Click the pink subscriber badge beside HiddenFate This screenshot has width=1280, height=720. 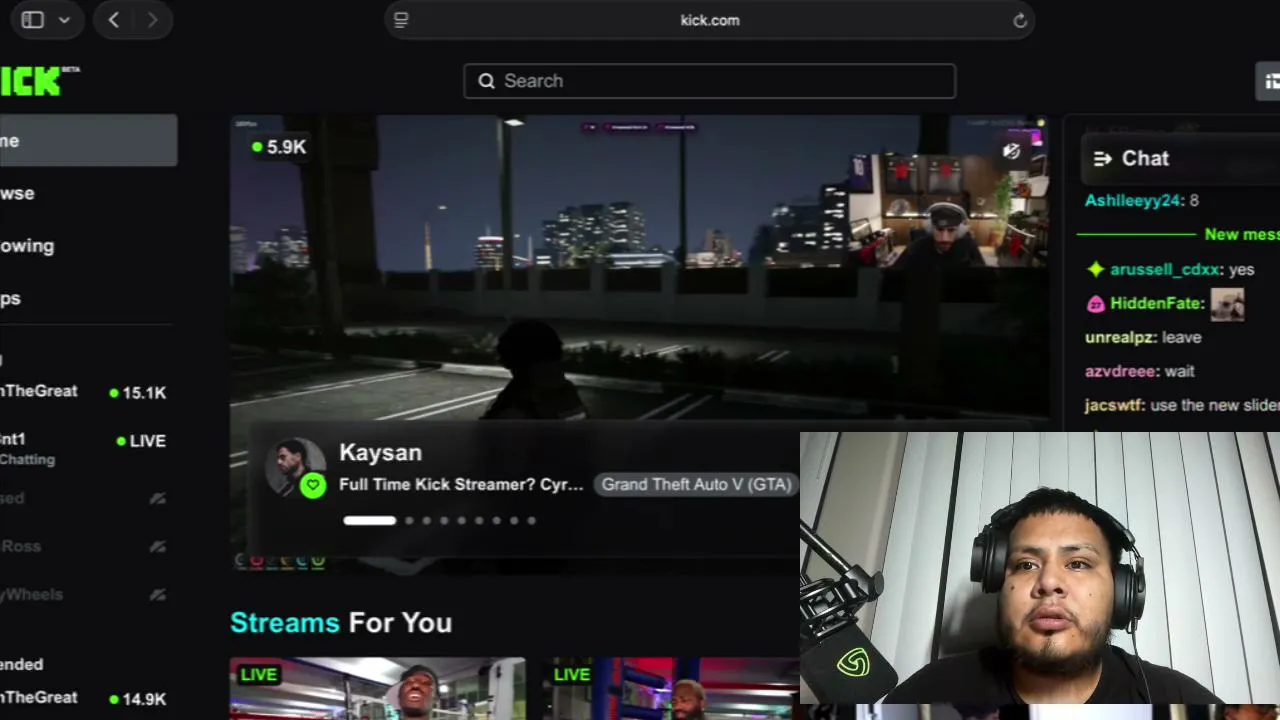(1095, 303)
